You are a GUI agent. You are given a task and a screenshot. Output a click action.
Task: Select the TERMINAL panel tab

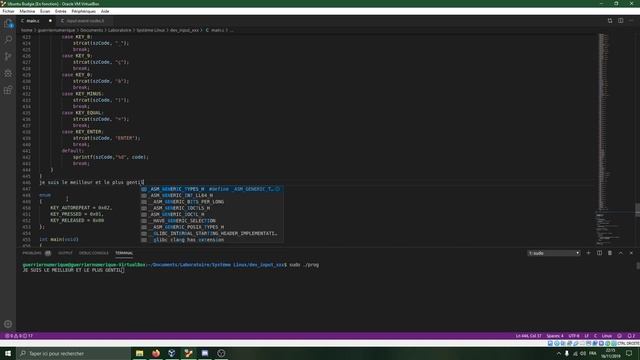click(124, 253)
